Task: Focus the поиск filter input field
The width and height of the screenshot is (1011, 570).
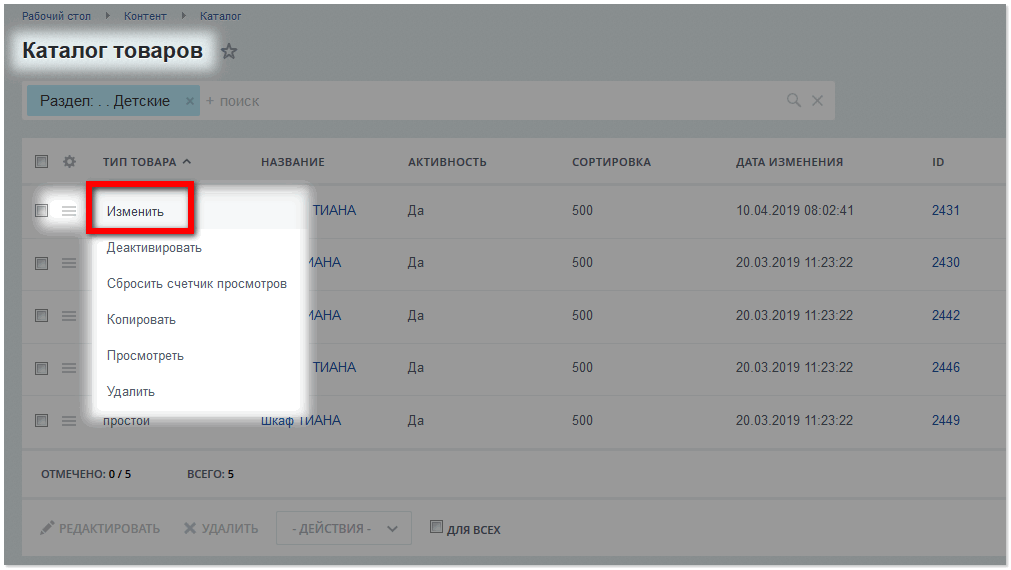Action: [x=490, y=101]
